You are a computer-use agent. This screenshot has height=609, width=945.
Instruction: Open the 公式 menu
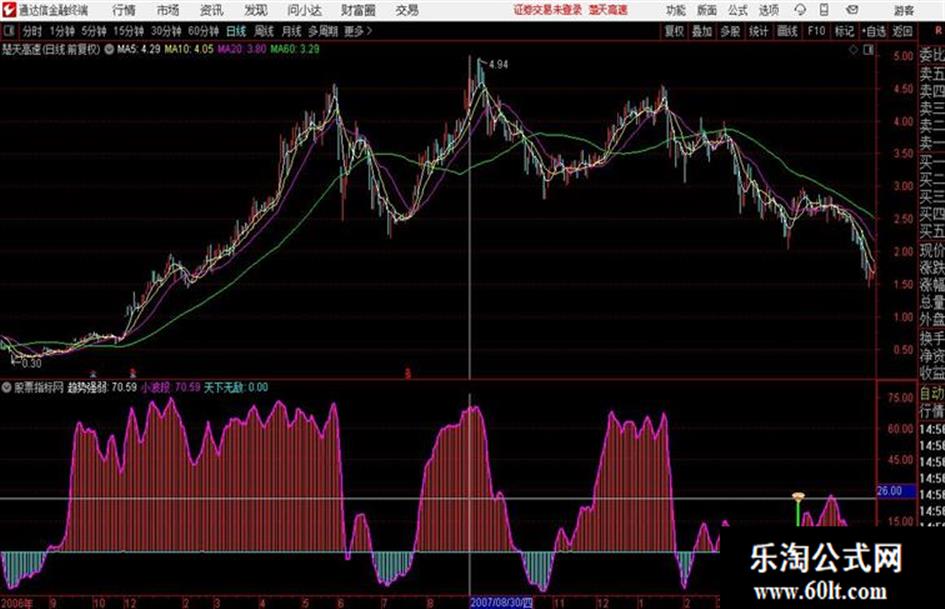pyautogui.click(x=737, y=10)
